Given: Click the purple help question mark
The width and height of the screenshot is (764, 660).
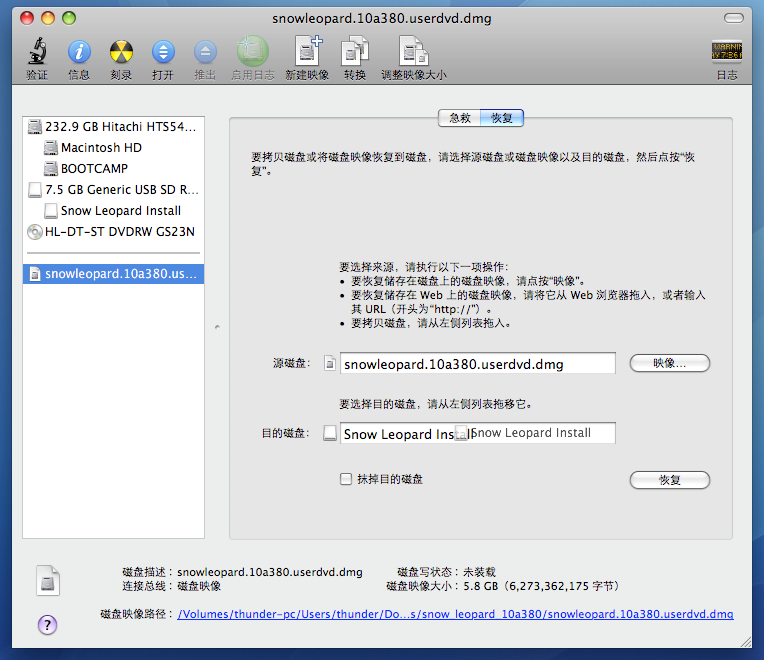Looking at the screenshot, I should tap(47, 624).
